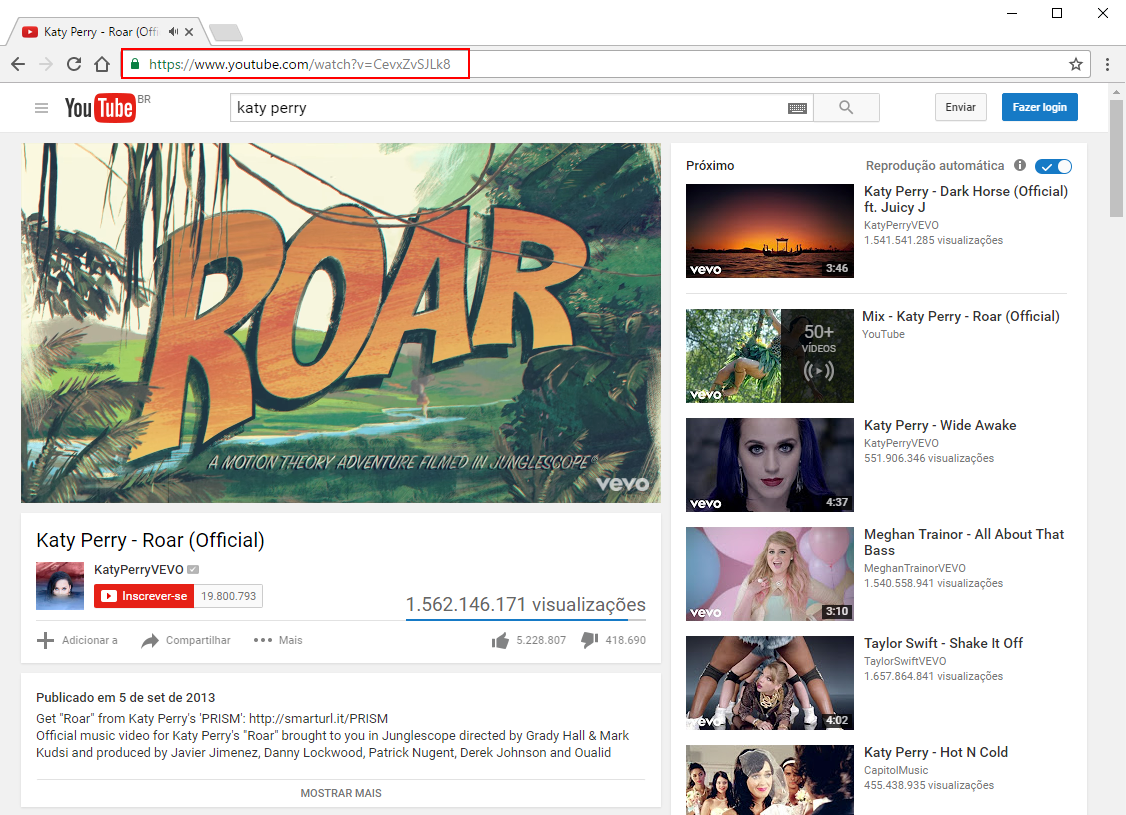Click the All About That Bass thumbnail
1126x815 pixels.
click(x=770, y=574)
